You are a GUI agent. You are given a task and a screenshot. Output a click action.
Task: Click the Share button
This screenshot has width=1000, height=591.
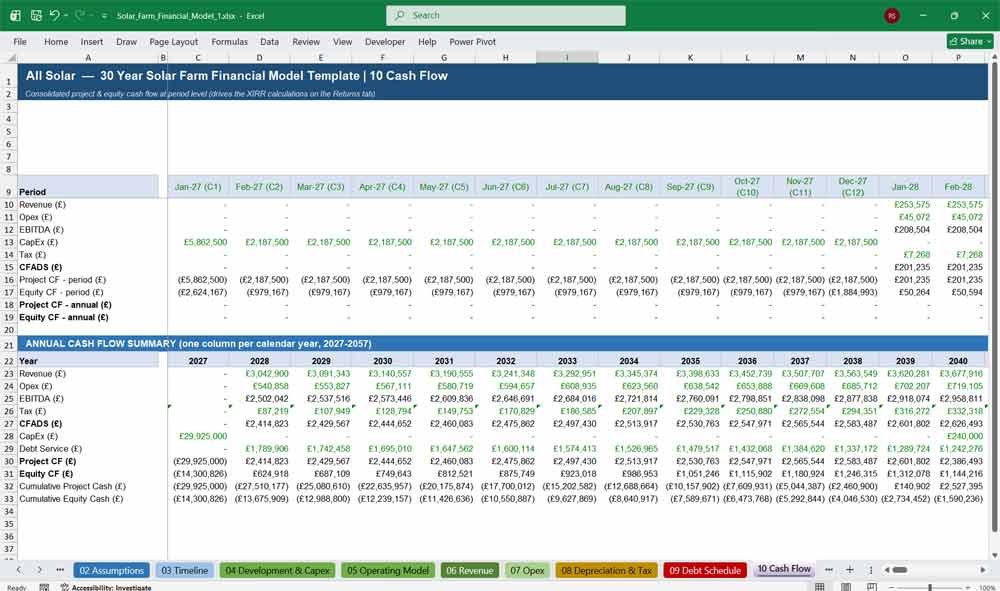coord(970,41)
